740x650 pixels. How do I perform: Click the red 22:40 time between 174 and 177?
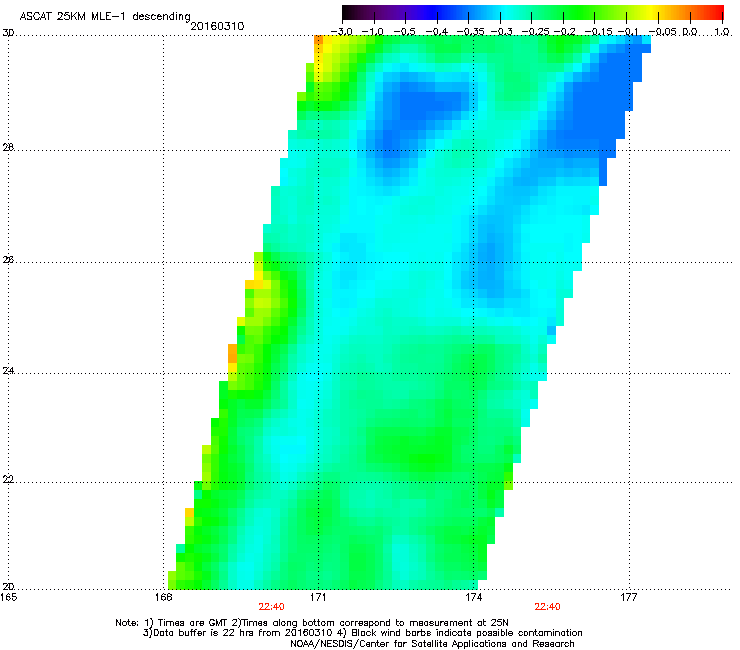[547, 607]
